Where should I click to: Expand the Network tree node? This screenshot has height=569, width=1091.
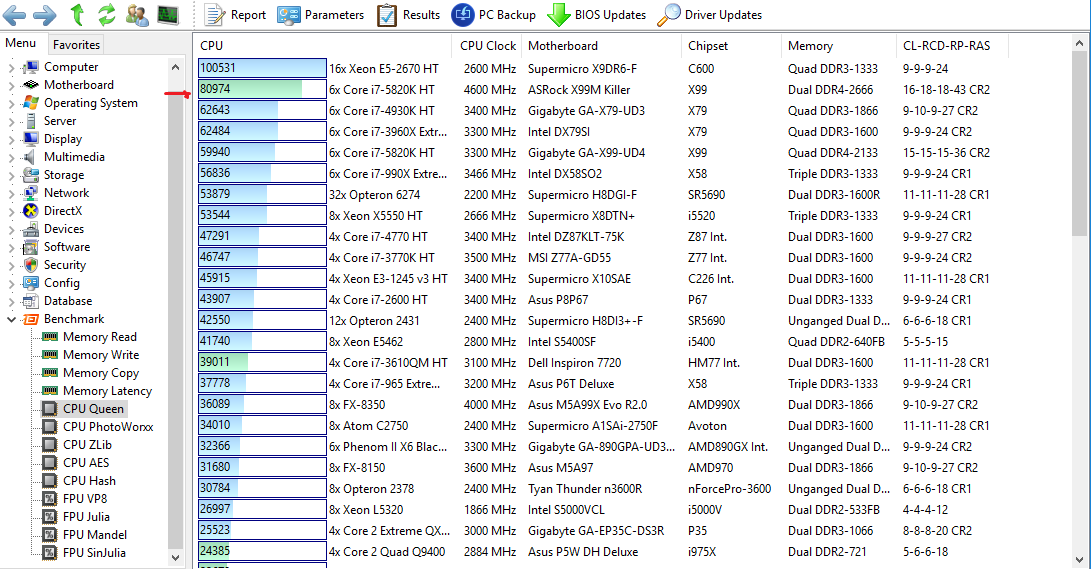(x=11, y=194)
